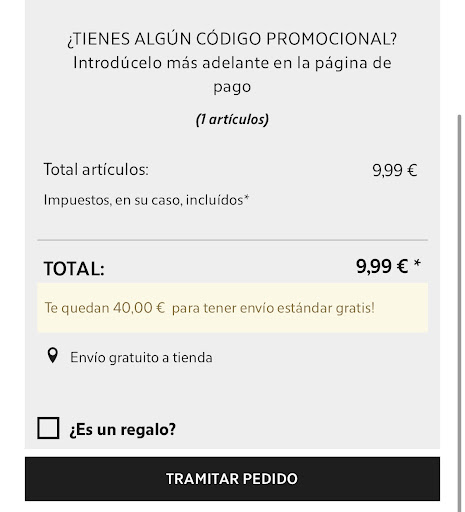Click the Envío gratuito a tienda text
This screenshot has height=512, width=465.
pyautogui.click(x=141, y=357)
